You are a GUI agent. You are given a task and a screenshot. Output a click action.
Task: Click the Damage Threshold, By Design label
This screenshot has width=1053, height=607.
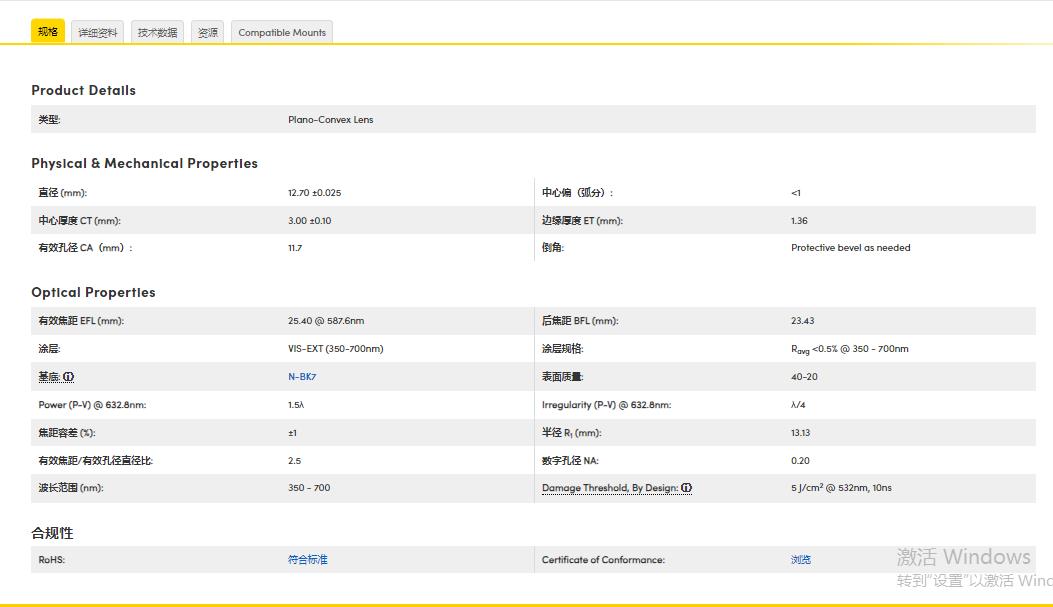tap(610, 488)
